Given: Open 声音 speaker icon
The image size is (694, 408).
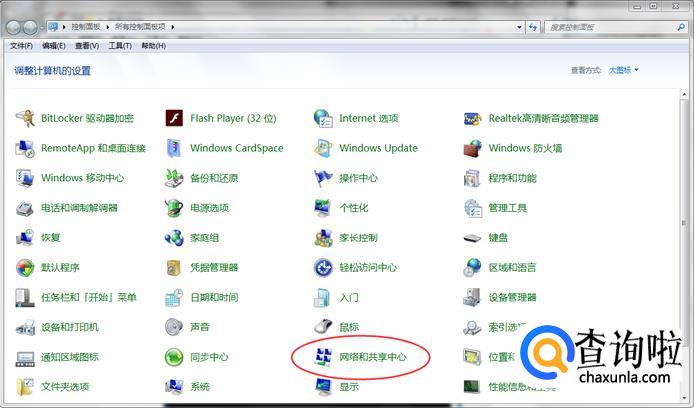Looking at the screenshot, I should click(174, 327).
